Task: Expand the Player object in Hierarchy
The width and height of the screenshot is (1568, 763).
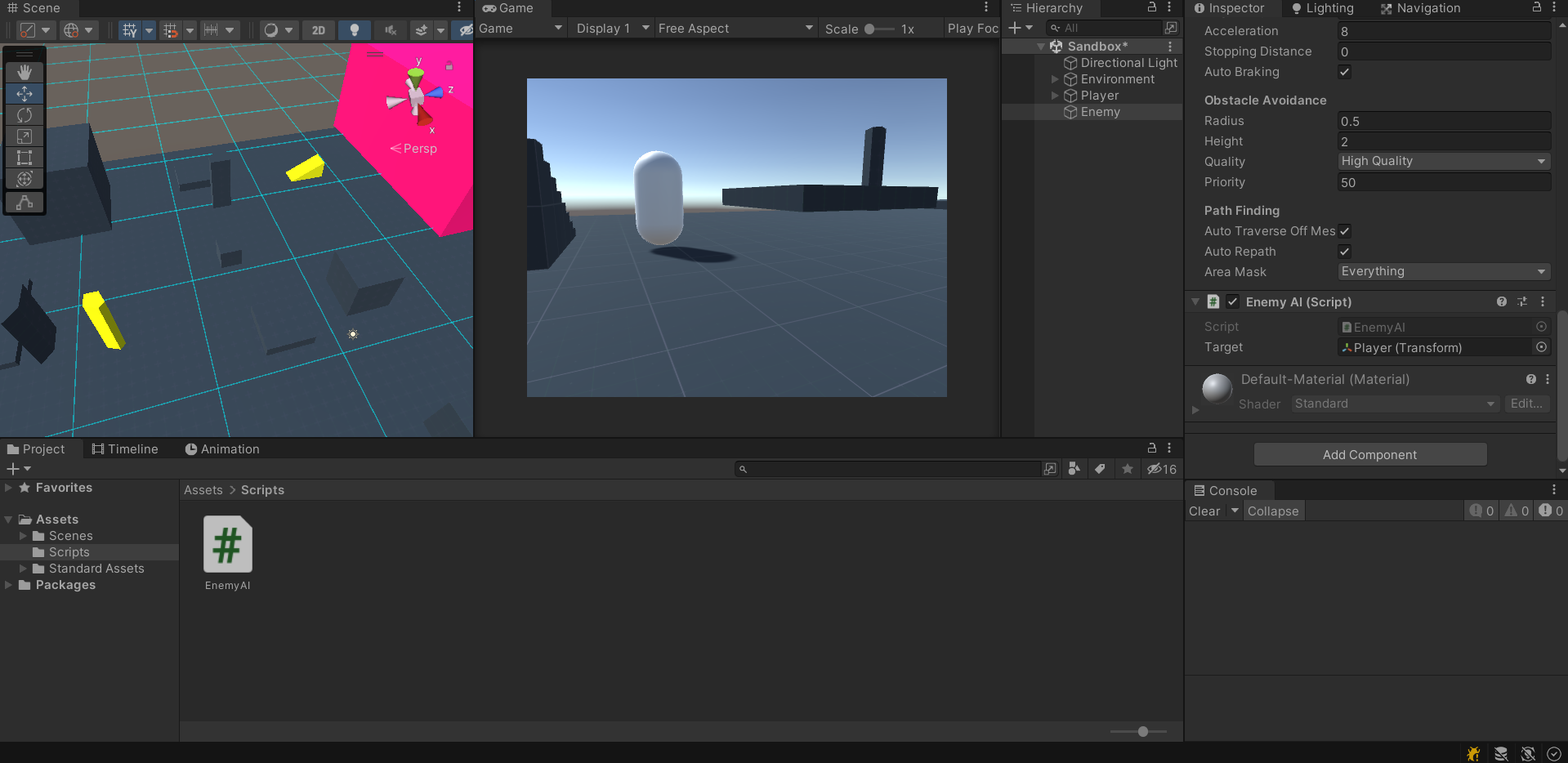Action: pyautogui.click(x=1055, y=96)
